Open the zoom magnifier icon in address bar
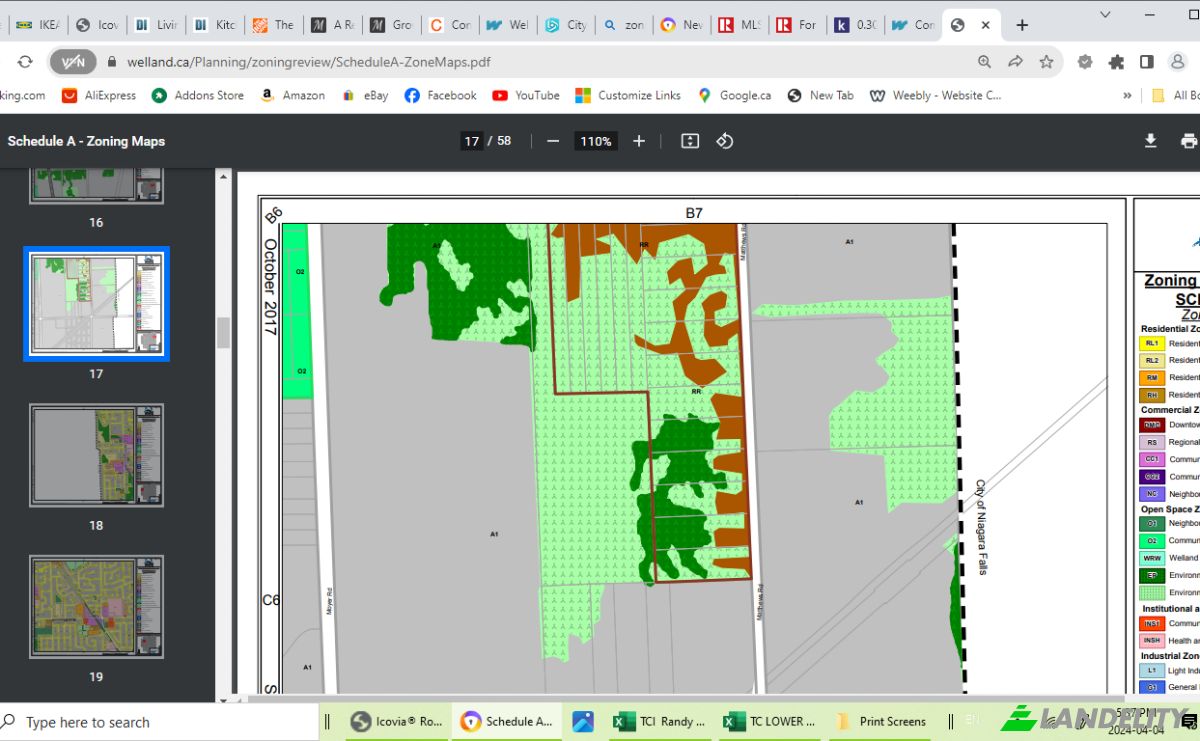Screen dimensions: 1200x741 click(x=985, y=62)
